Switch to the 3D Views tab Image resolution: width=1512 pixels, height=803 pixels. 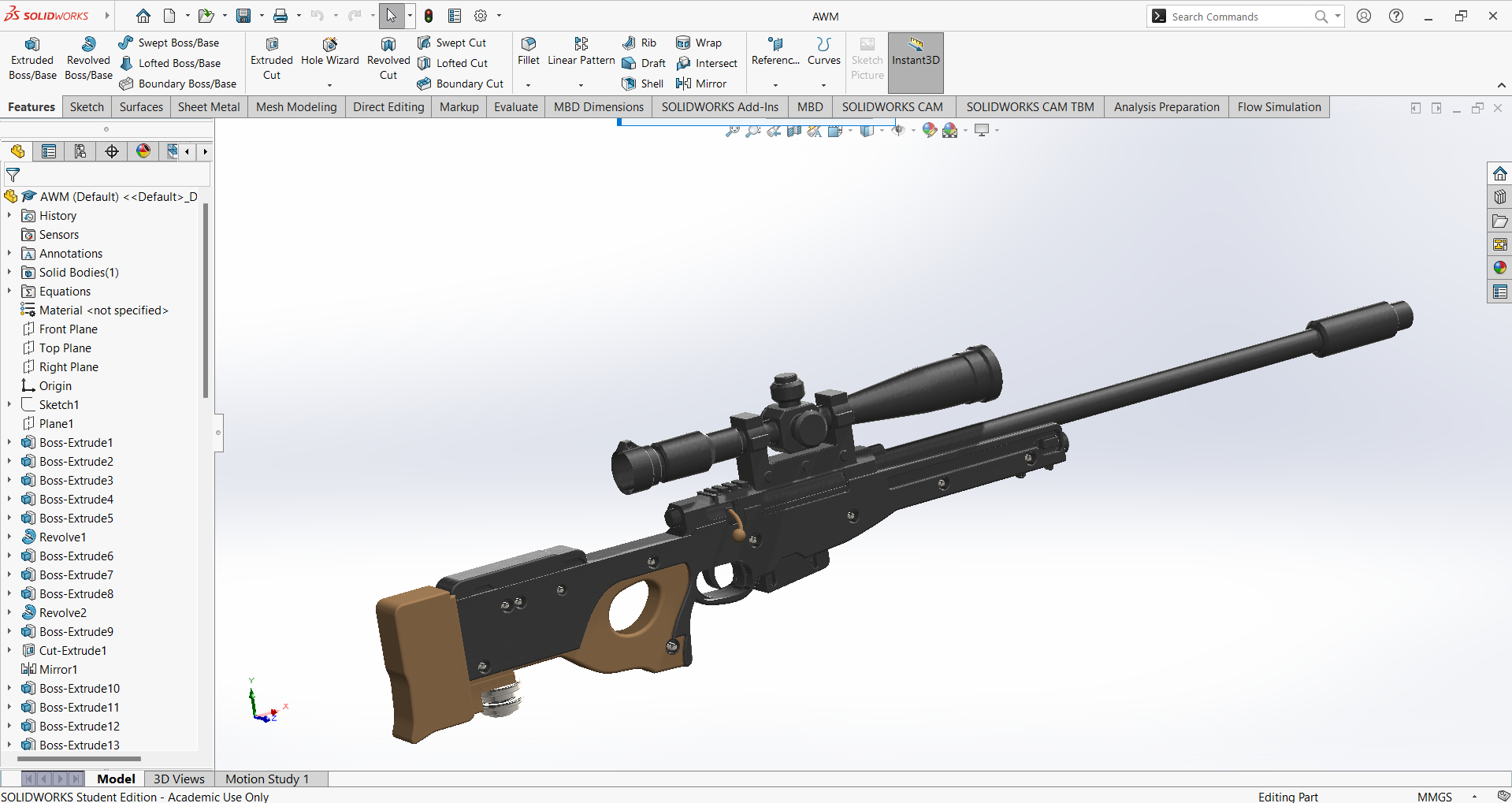(179, 779)
